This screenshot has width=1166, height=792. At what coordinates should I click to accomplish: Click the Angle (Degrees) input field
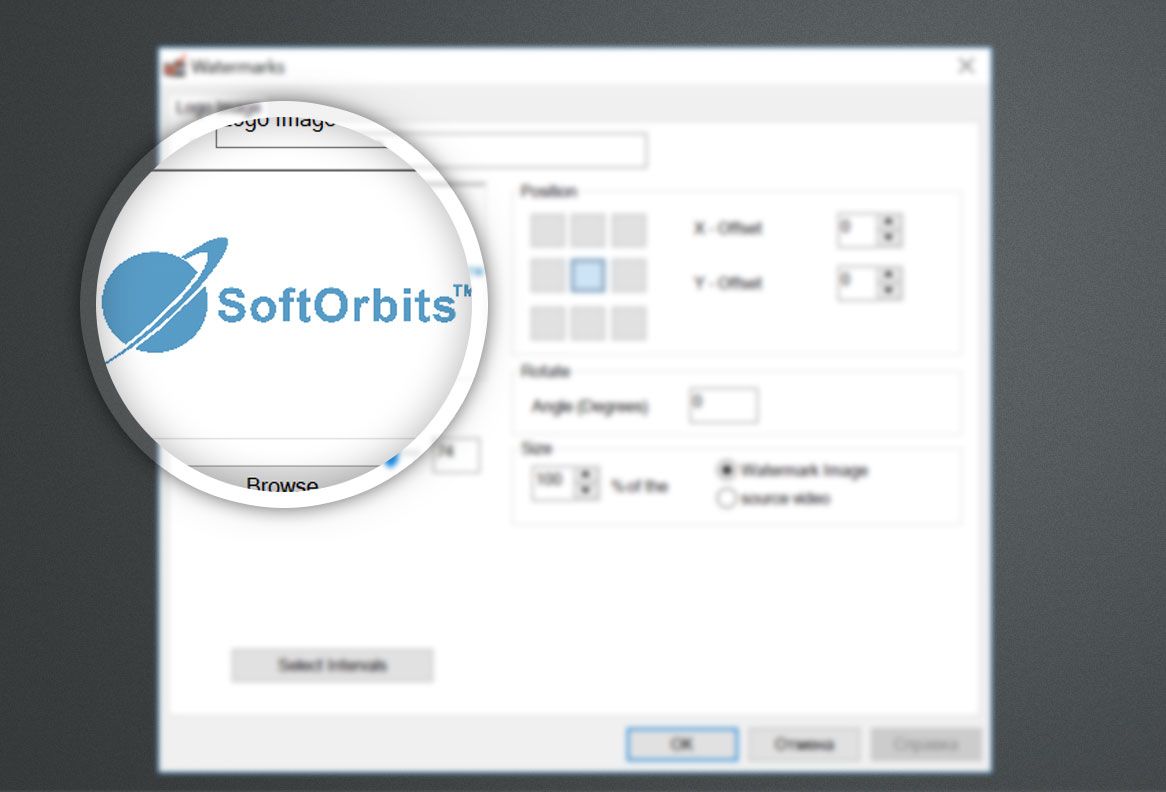coord(723,406)
